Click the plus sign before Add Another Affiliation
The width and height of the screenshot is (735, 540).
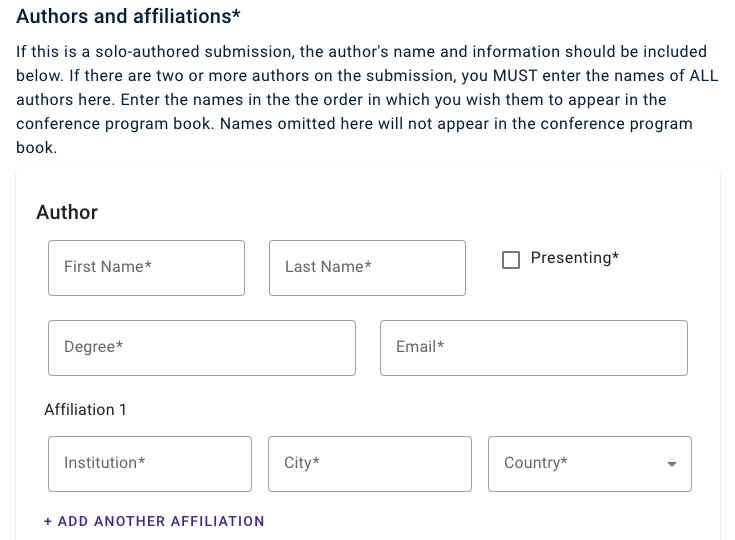pos(48,521)
